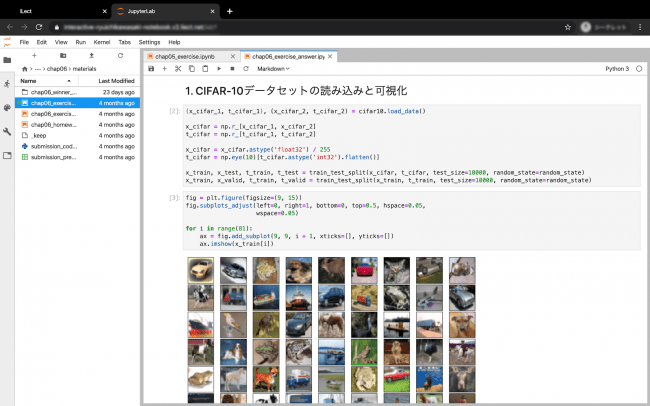Select the submission_cod... Python file

[78, 146]
